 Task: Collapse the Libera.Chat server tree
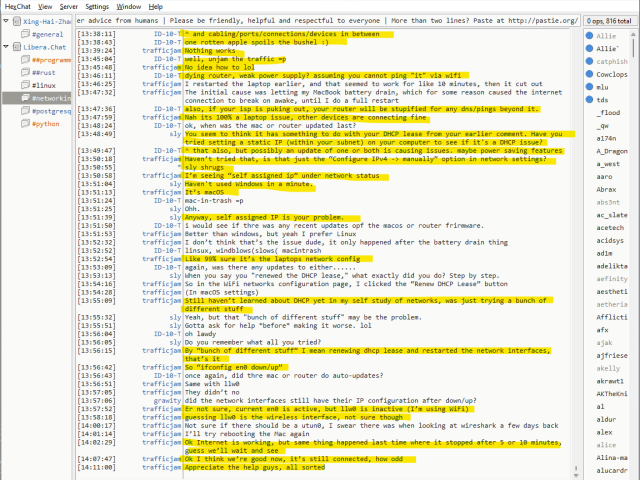click(6, 47)
